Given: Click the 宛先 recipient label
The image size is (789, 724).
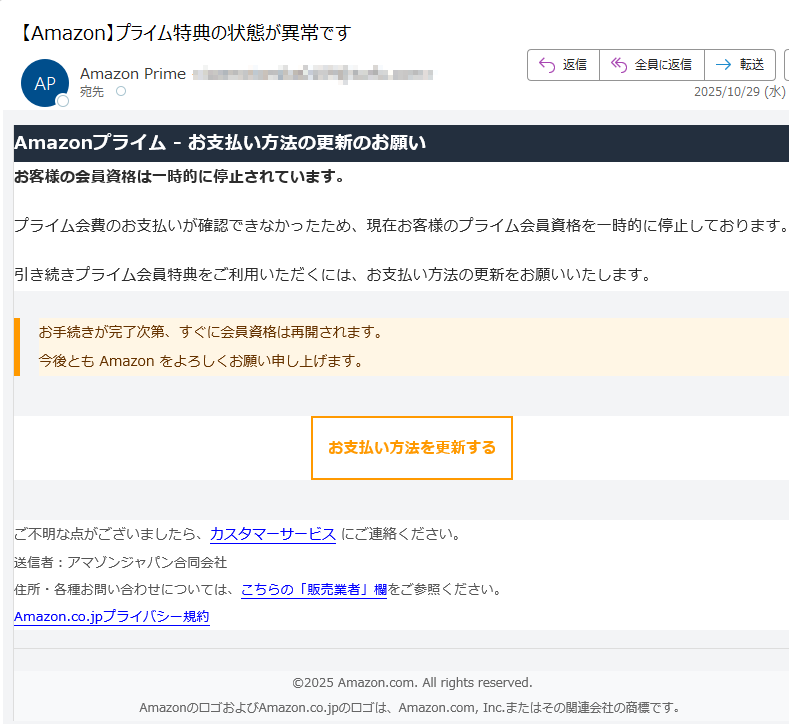Looking at the screenshot, I should [x=92, y=92].
